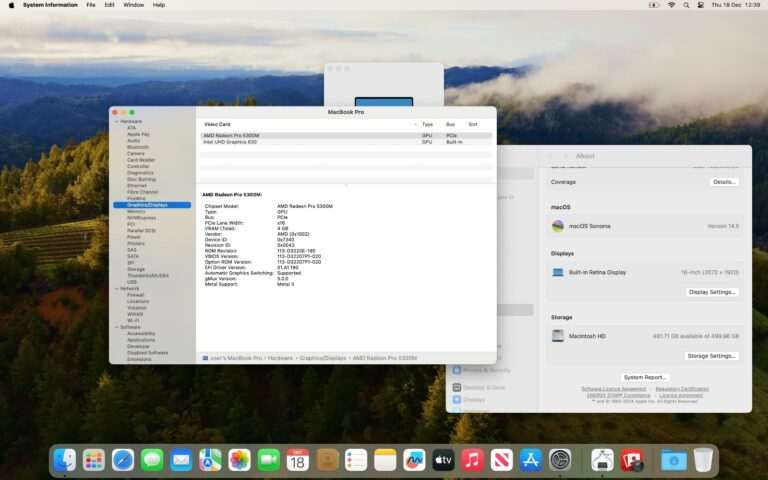
Task: Click Details button next to Coverage
Action: tap(724, 182)
